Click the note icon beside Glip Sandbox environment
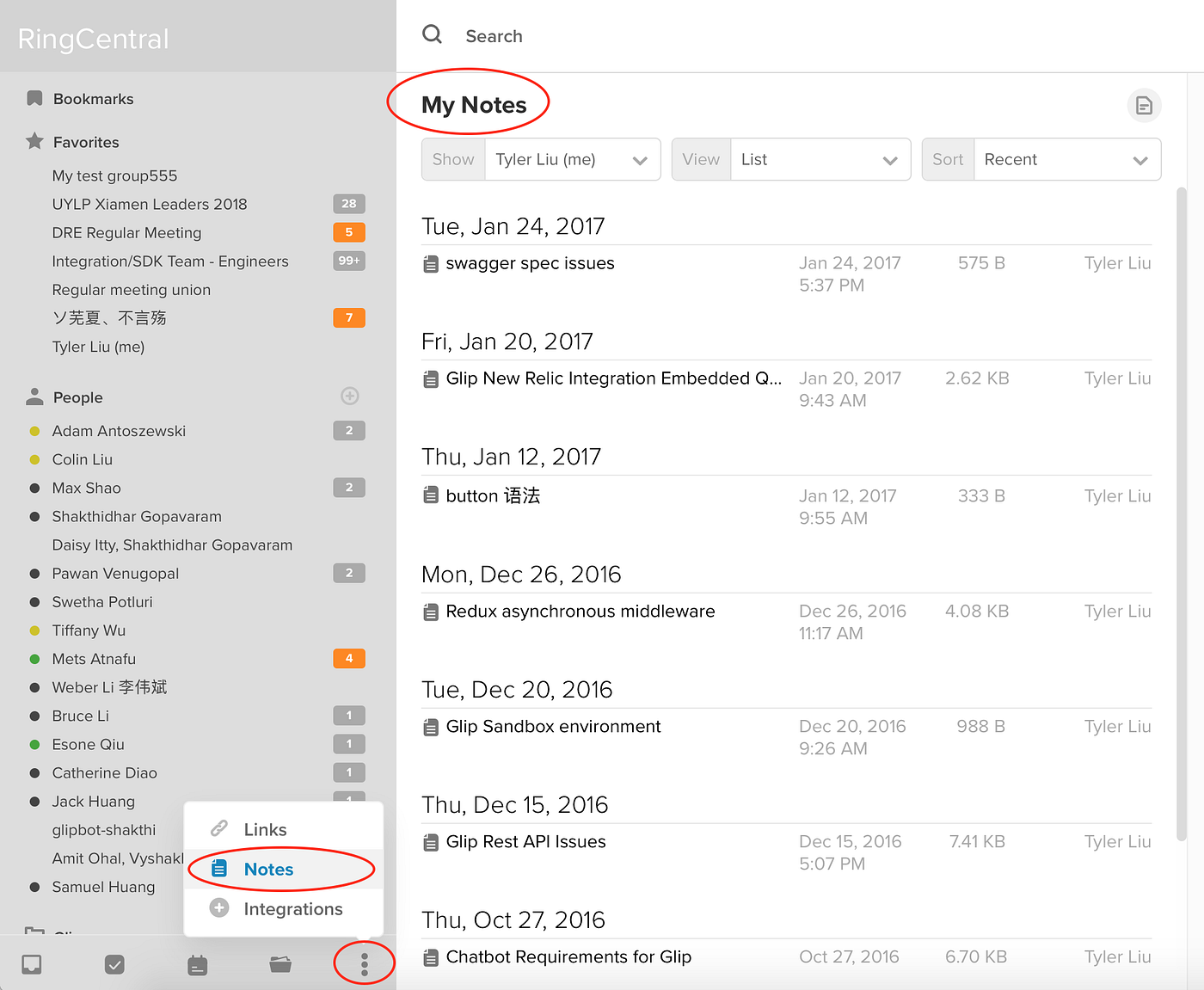 pyautogui.click(x=431, y=728)
